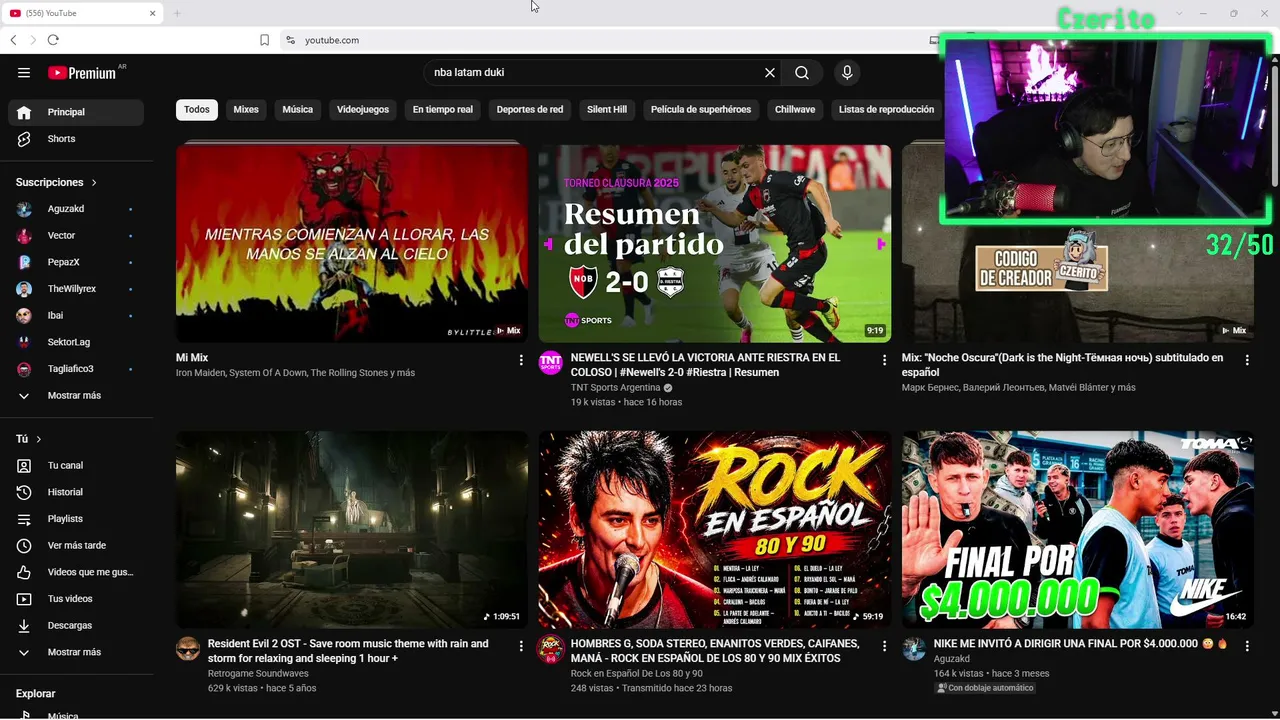The height and width of the screenshot is (720, 1280).
Task: Go back with the browser back arrow
Action: point(13,40)
